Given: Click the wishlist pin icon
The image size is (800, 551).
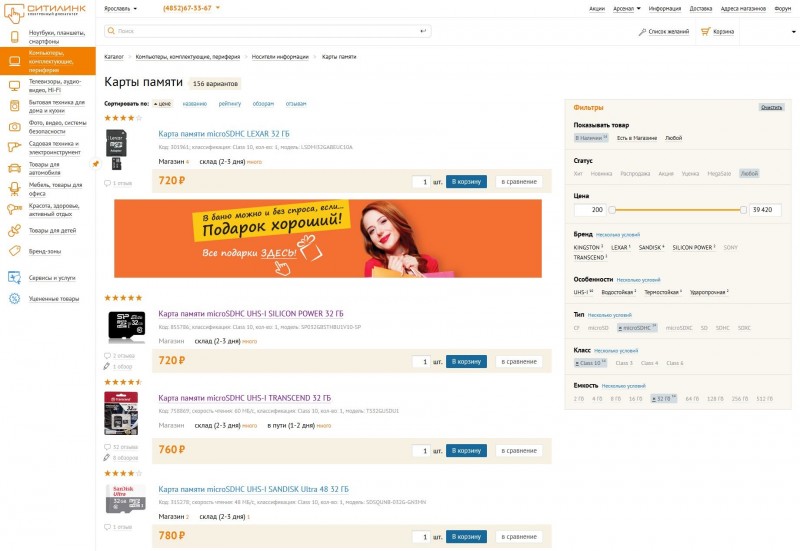Looking at the screenshot, I should point(642,32).
